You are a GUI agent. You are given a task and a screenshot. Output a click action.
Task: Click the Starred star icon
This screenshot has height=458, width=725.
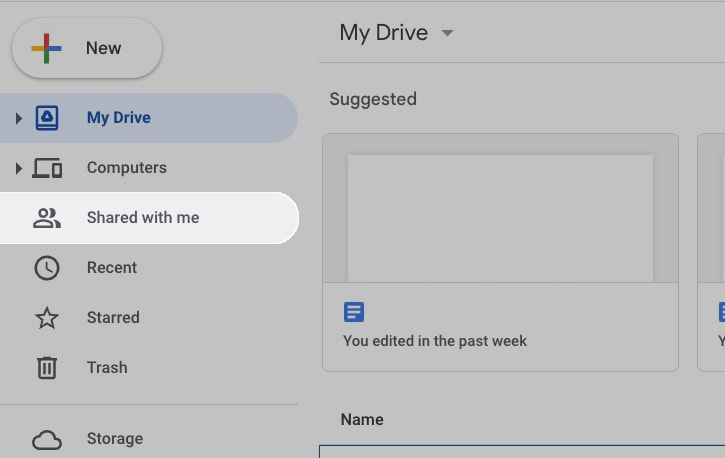click(x=47, y=318)
